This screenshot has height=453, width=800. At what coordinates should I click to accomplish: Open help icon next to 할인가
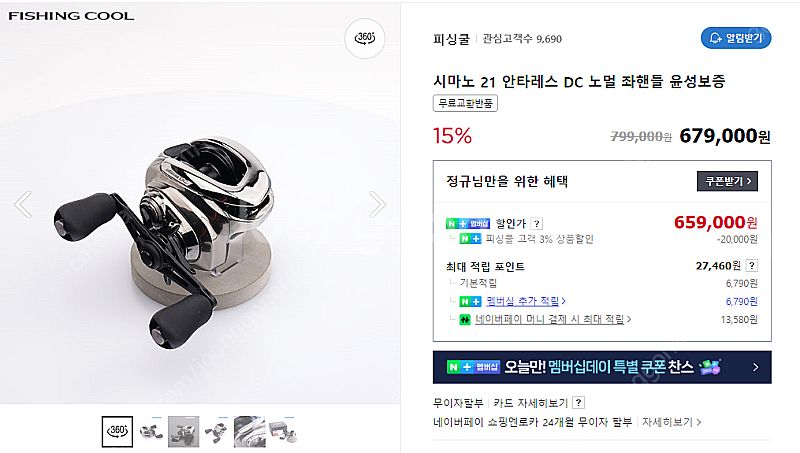pos(536,223)
